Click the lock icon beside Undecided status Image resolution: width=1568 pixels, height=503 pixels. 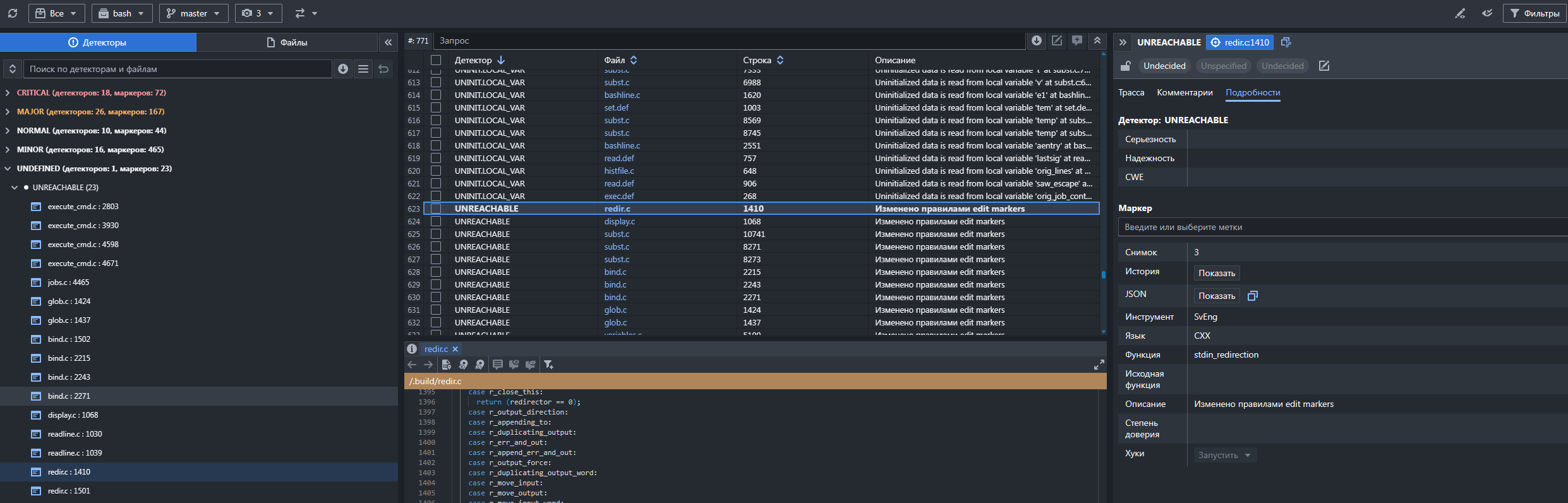1125,66
